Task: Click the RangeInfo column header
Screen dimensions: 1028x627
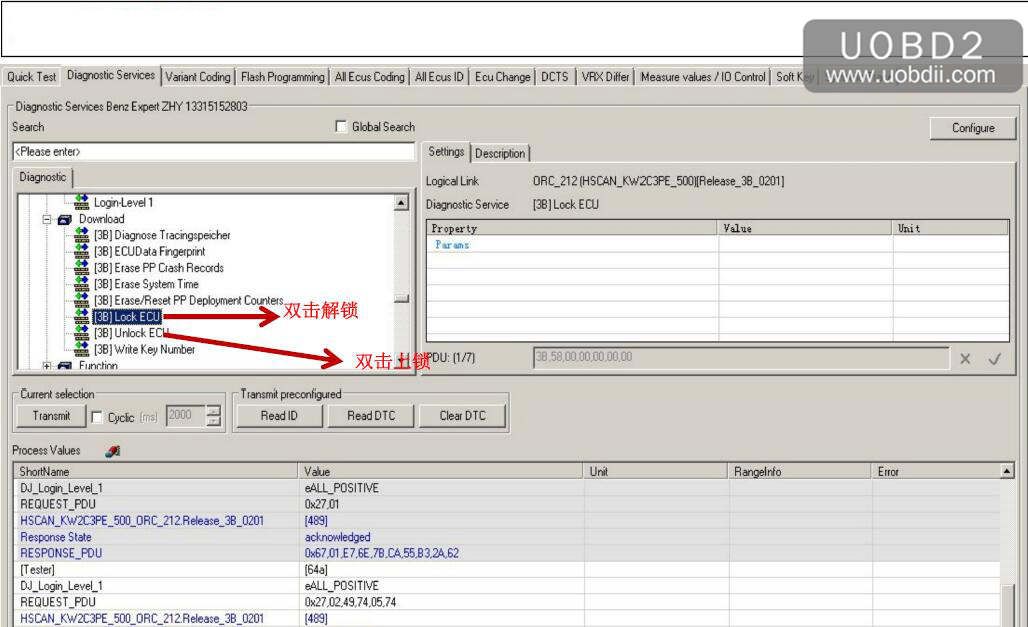Action: tap(799, 472)
